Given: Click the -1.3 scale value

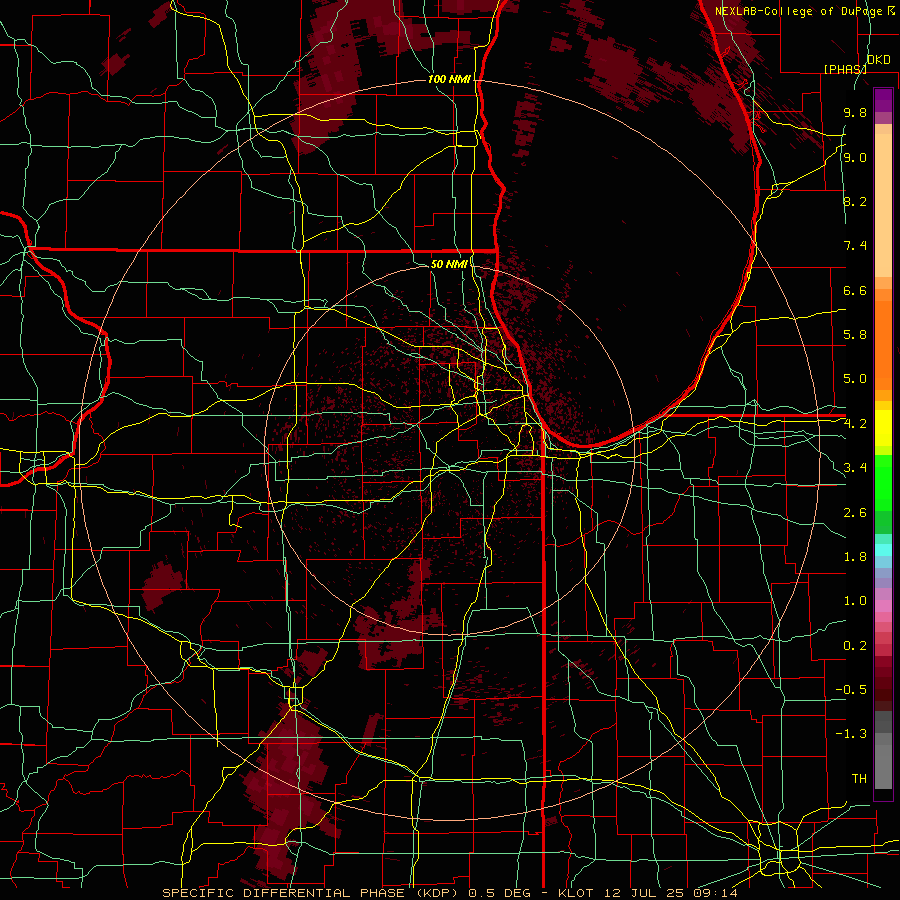Looking at the screenshot, I should pos(851,734).
